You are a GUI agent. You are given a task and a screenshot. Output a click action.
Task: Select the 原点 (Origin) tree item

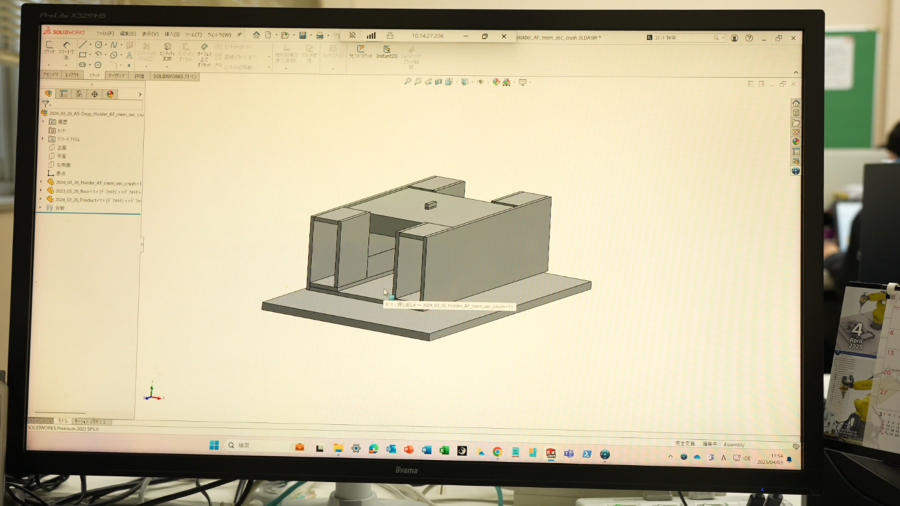(57, 173)
